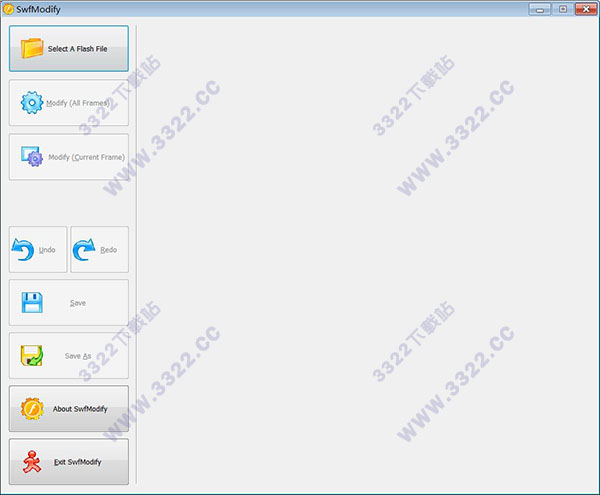The height and width of the screenshot is (495, 600).
Task: Click the blue floppy disk Save icon
Action: 32,303
